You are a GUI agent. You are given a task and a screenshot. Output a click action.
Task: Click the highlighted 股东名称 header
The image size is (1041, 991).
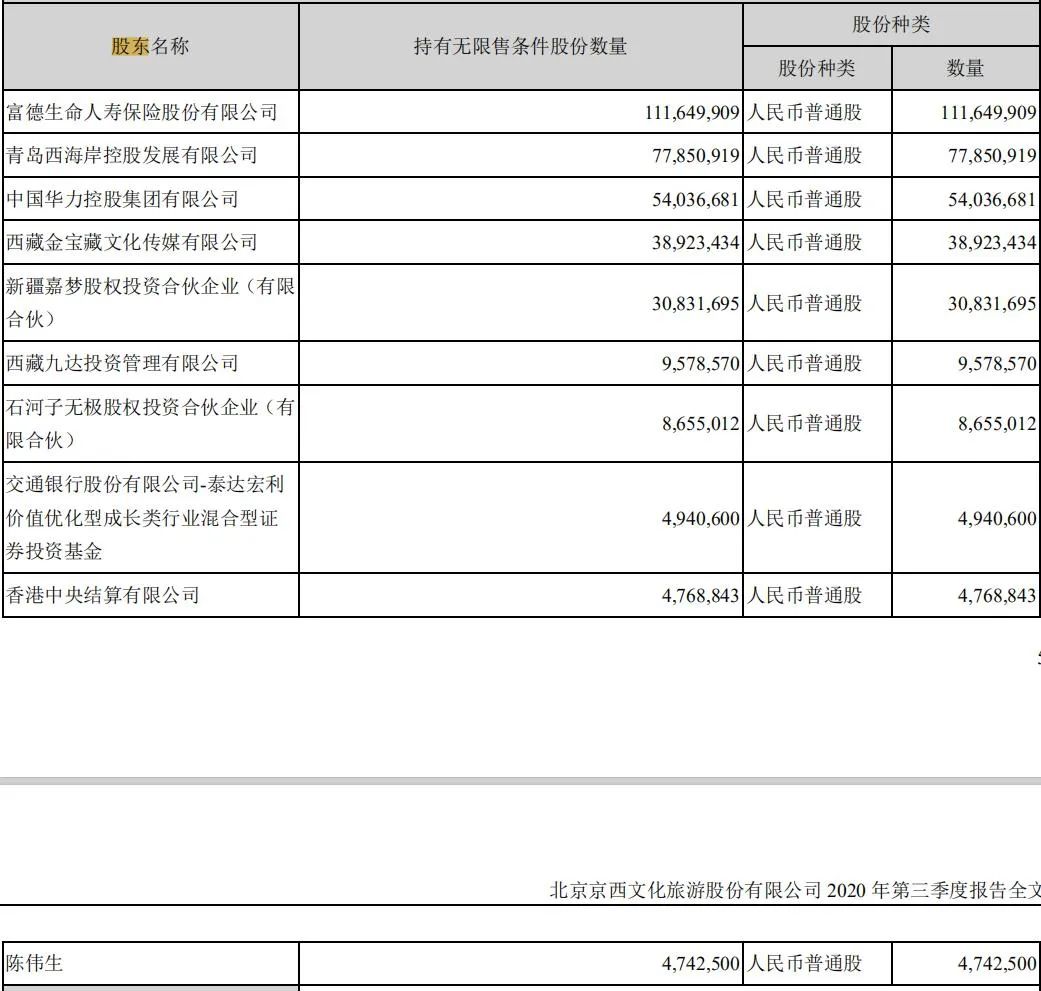[150, 46]
